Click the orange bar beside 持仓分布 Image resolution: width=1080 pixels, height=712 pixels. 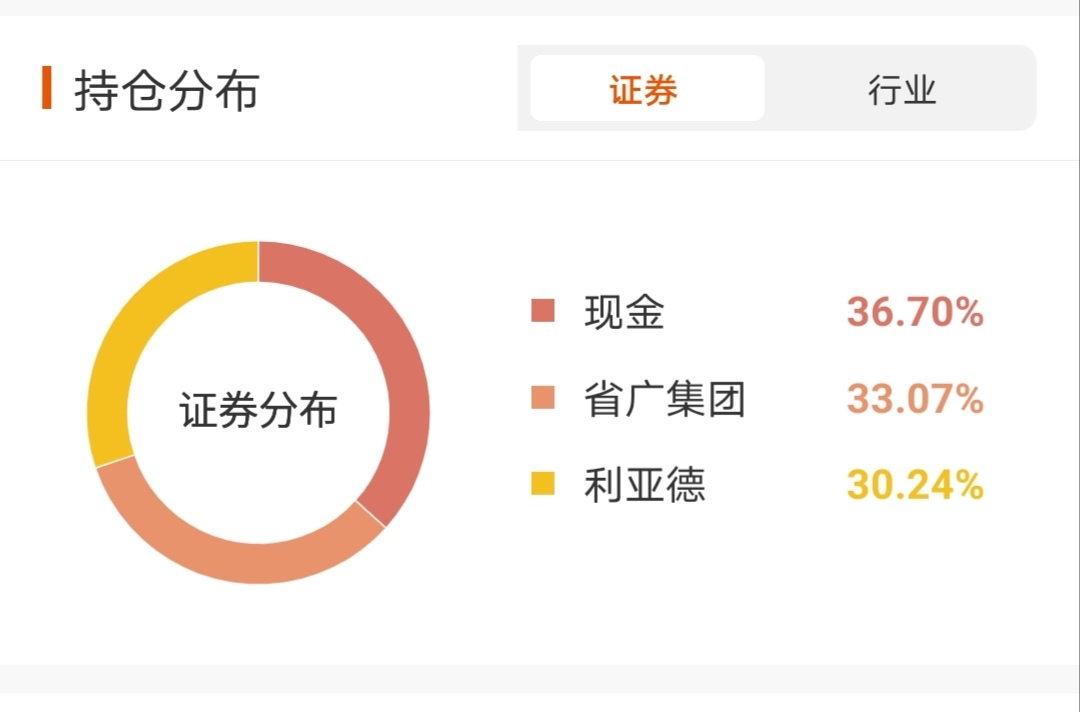click(x=47, y=87)
